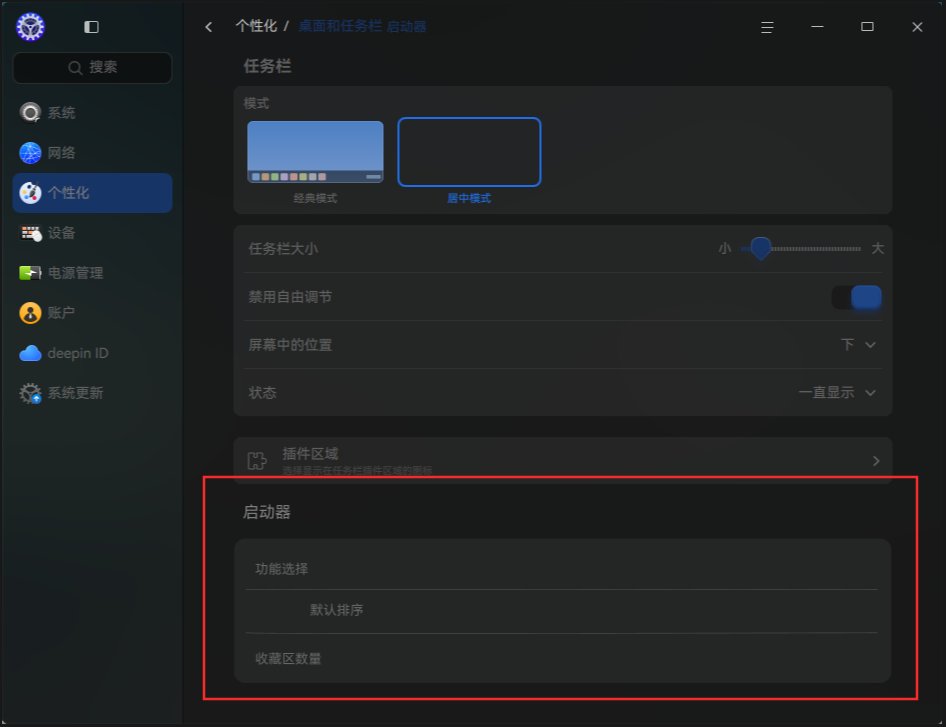Click the 默认排序 row
Image resolution: width=946 pixels, height=727 pixels.
[x=562, y=611]
